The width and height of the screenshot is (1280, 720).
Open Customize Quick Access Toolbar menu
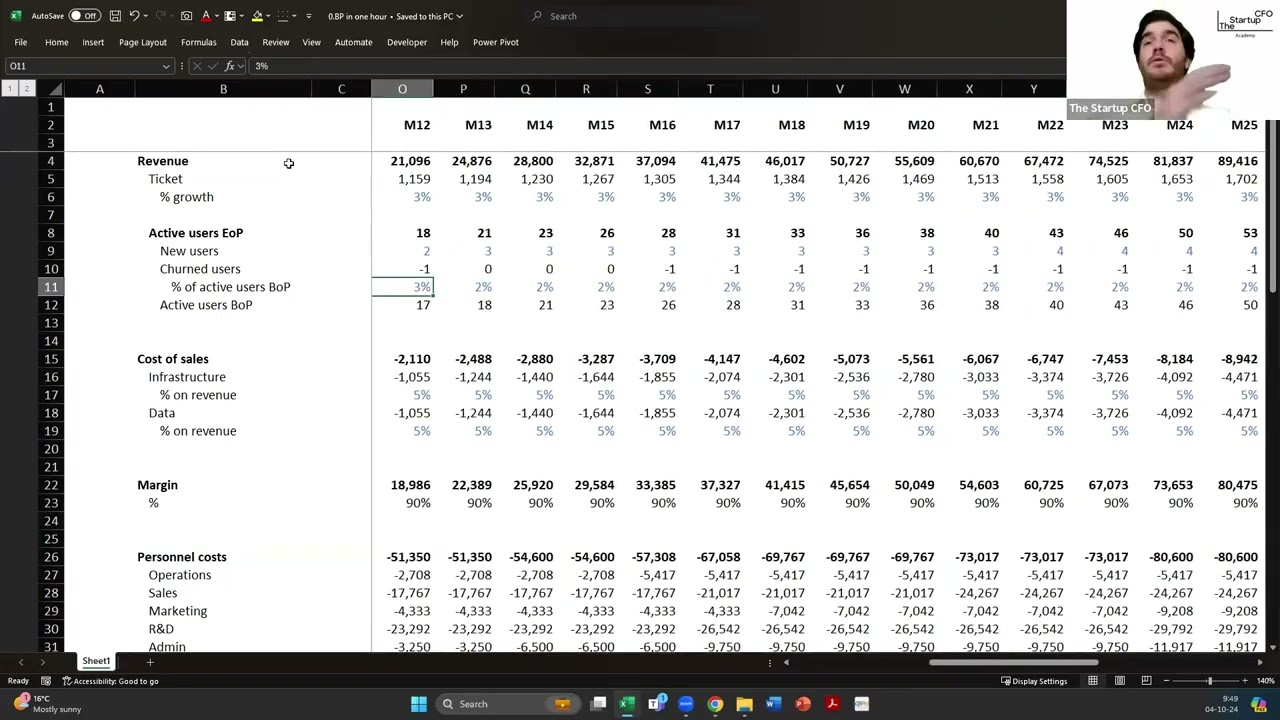click(308, 16)
